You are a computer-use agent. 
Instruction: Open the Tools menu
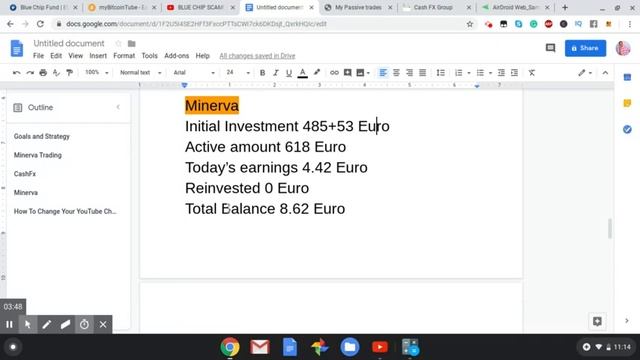149,56
